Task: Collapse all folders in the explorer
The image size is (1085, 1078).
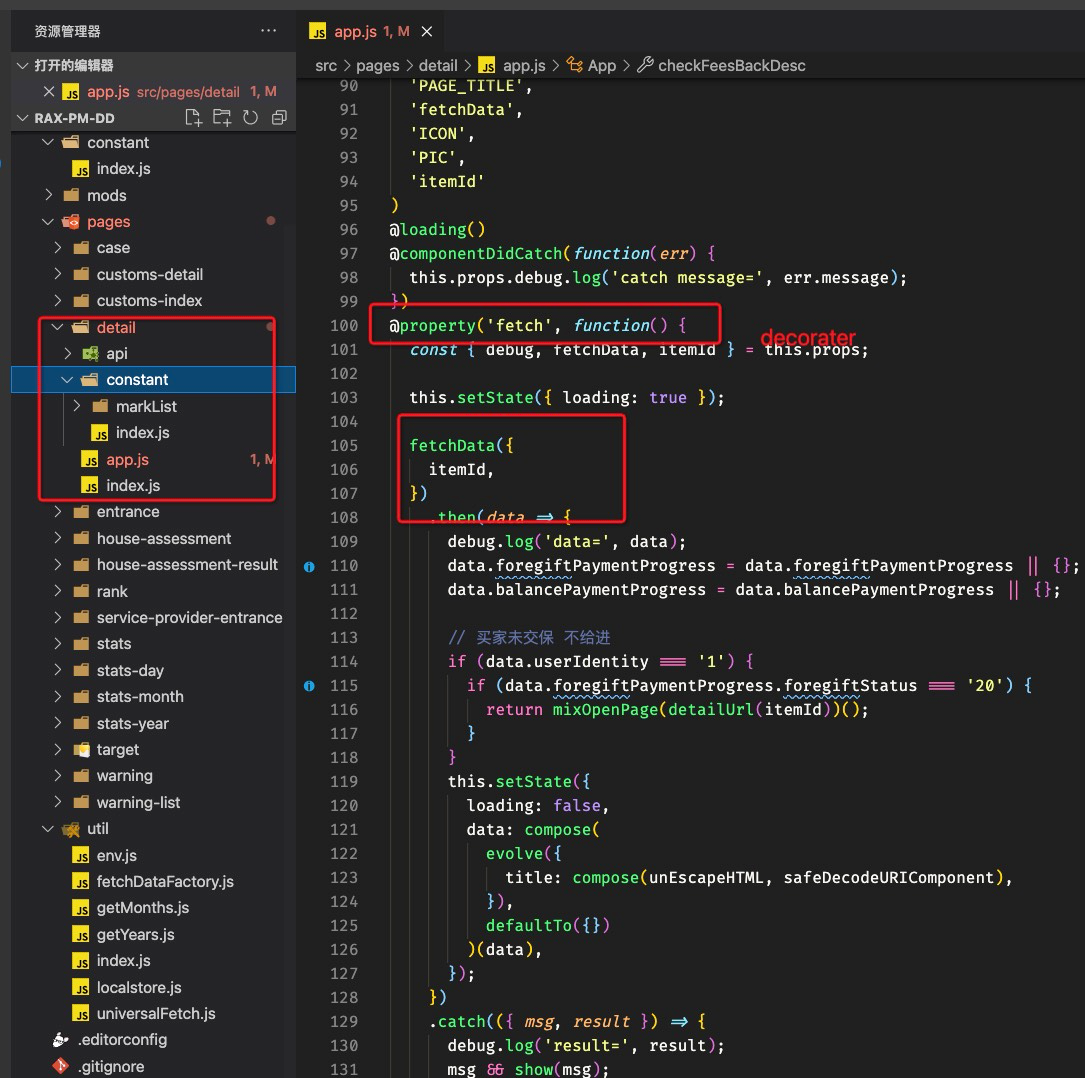Action: [x=279, y=118]
